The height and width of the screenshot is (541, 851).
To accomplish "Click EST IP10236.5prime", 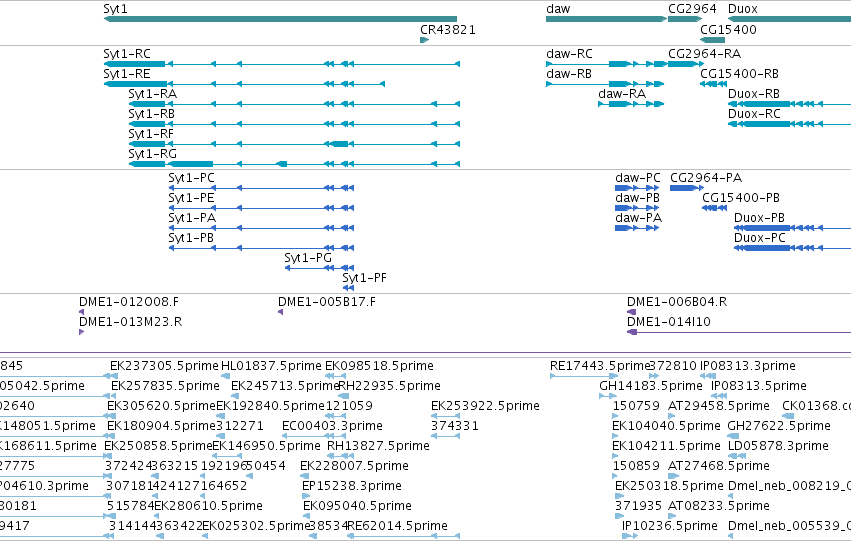I will 670,526.
